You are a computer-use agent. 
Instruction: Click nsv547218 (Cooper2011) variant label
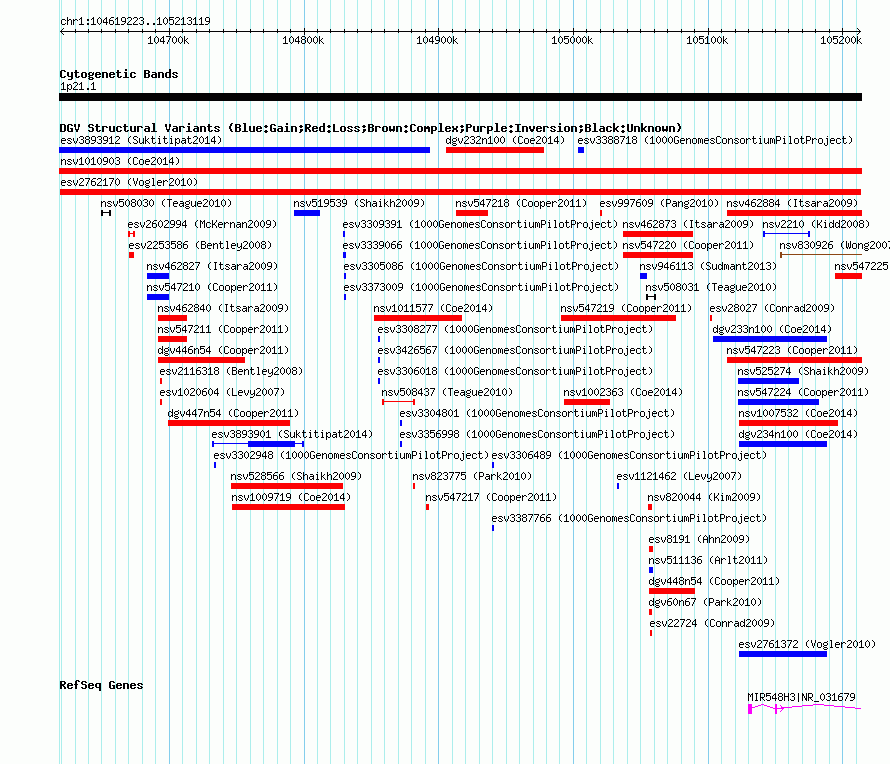pyautogui.click(x=520, y=203)
